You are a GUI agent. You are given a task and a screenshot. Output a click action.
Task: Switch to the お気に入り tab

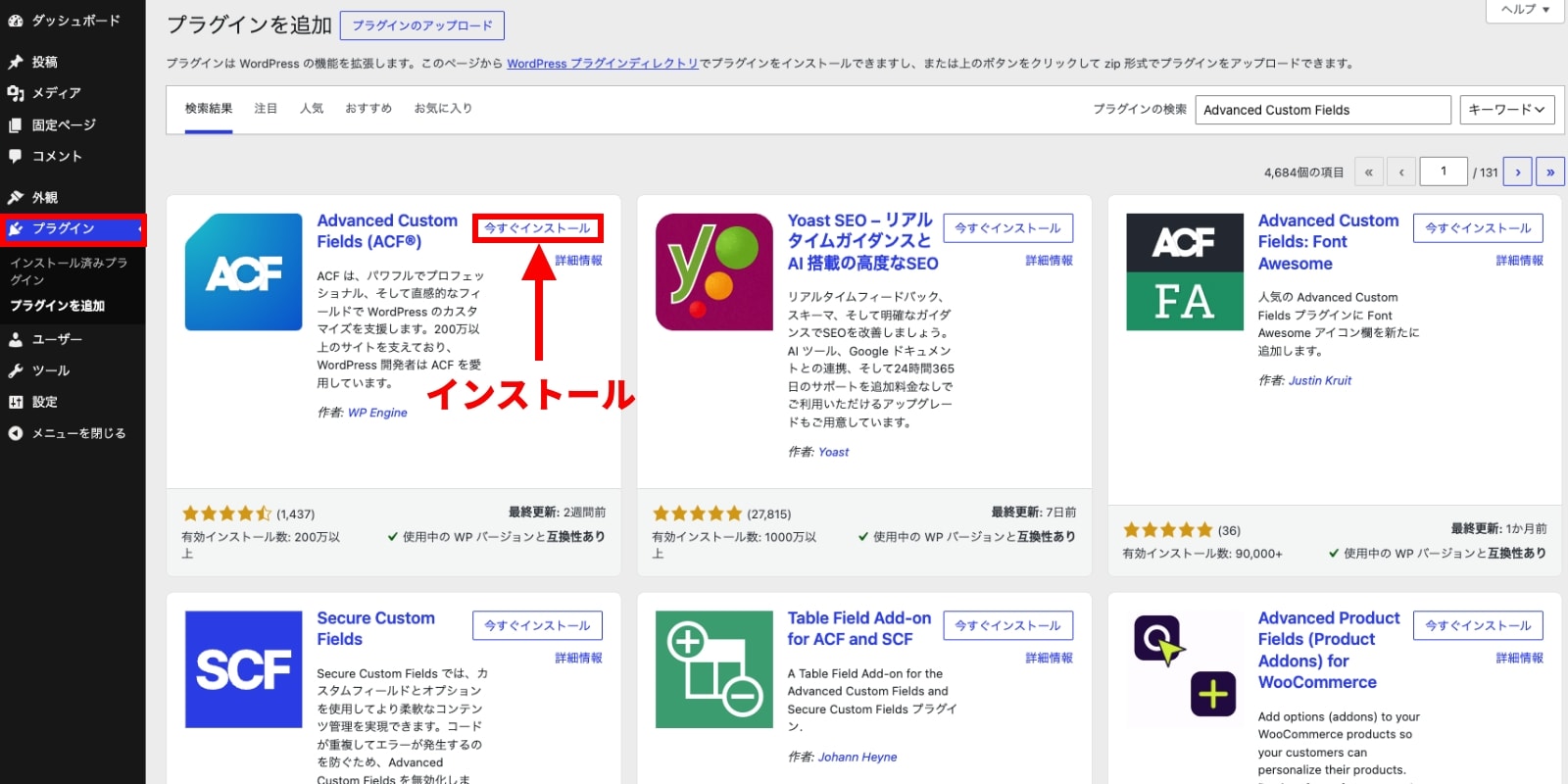[x=443, y=109]
